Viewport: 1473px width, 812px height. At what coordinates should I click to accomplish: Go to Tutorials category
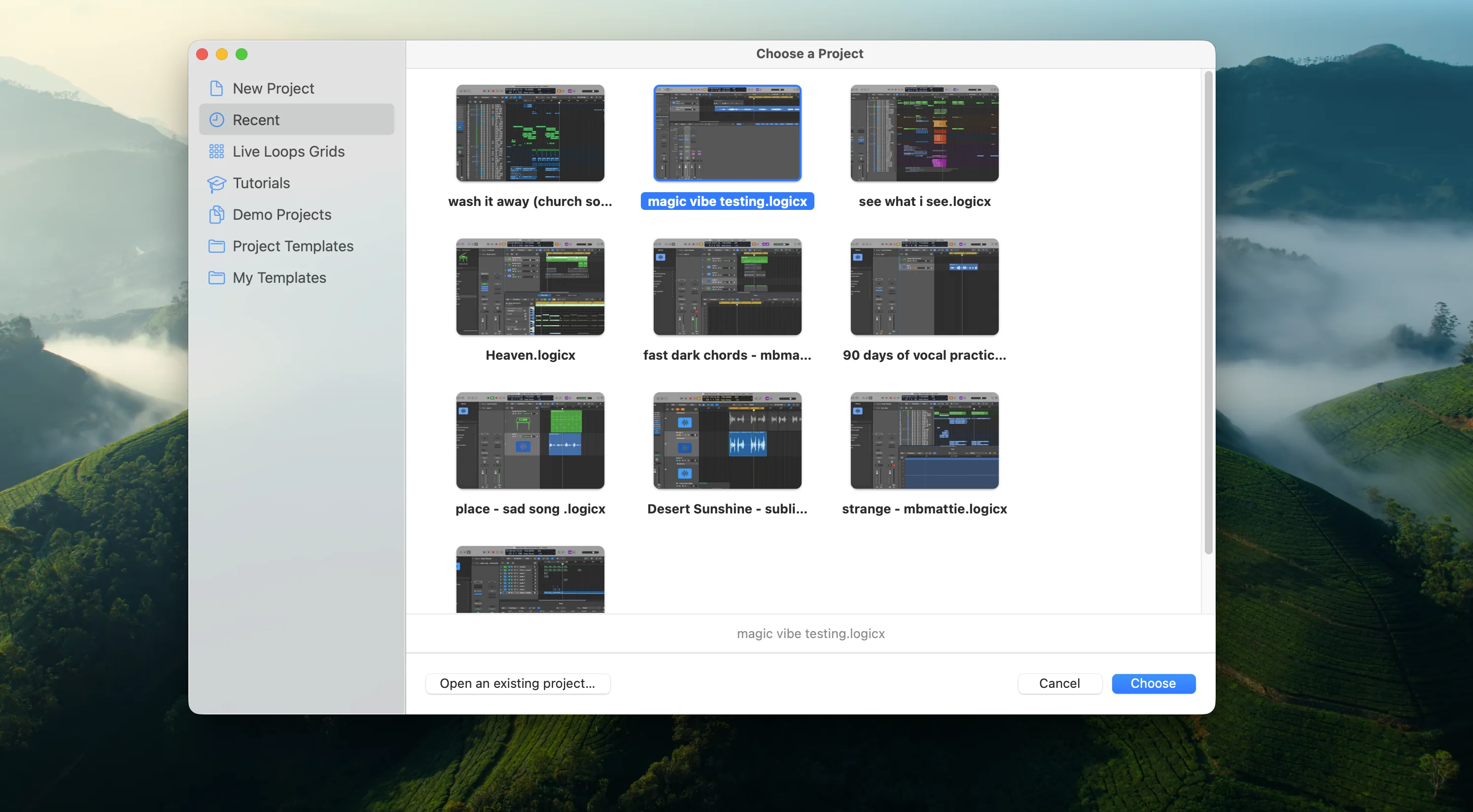point(297,183)
